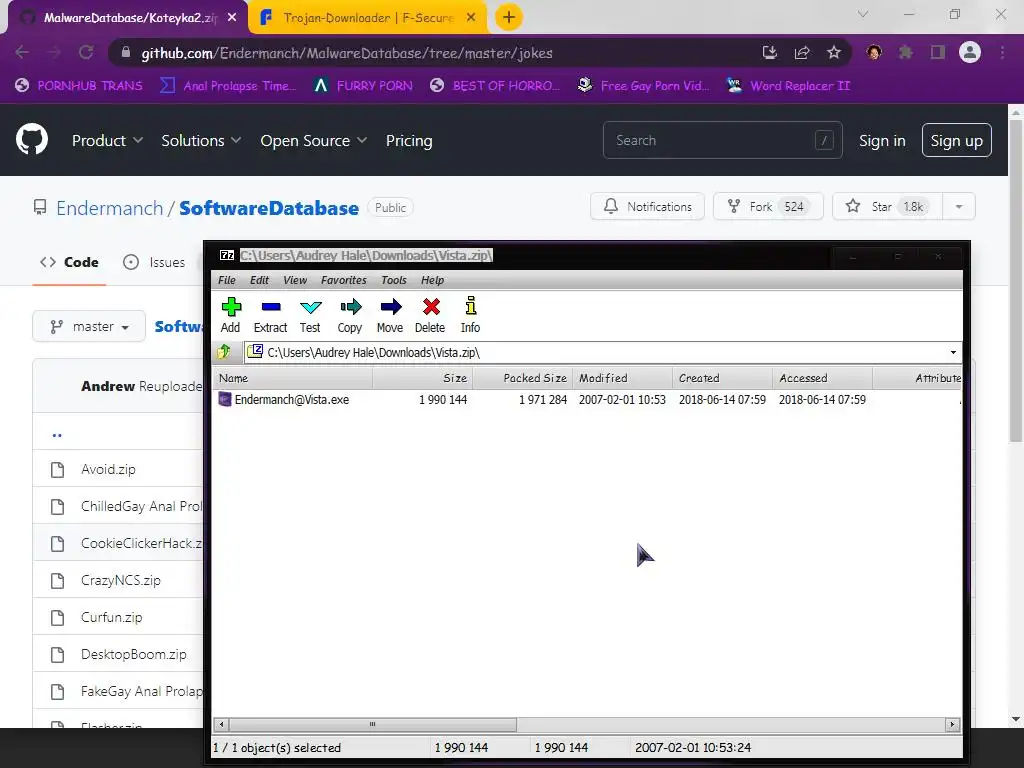Switch to the Trojan-Downloader F-Secure tab
This screenshot has height=768, width=1024.
click(368, 18)
